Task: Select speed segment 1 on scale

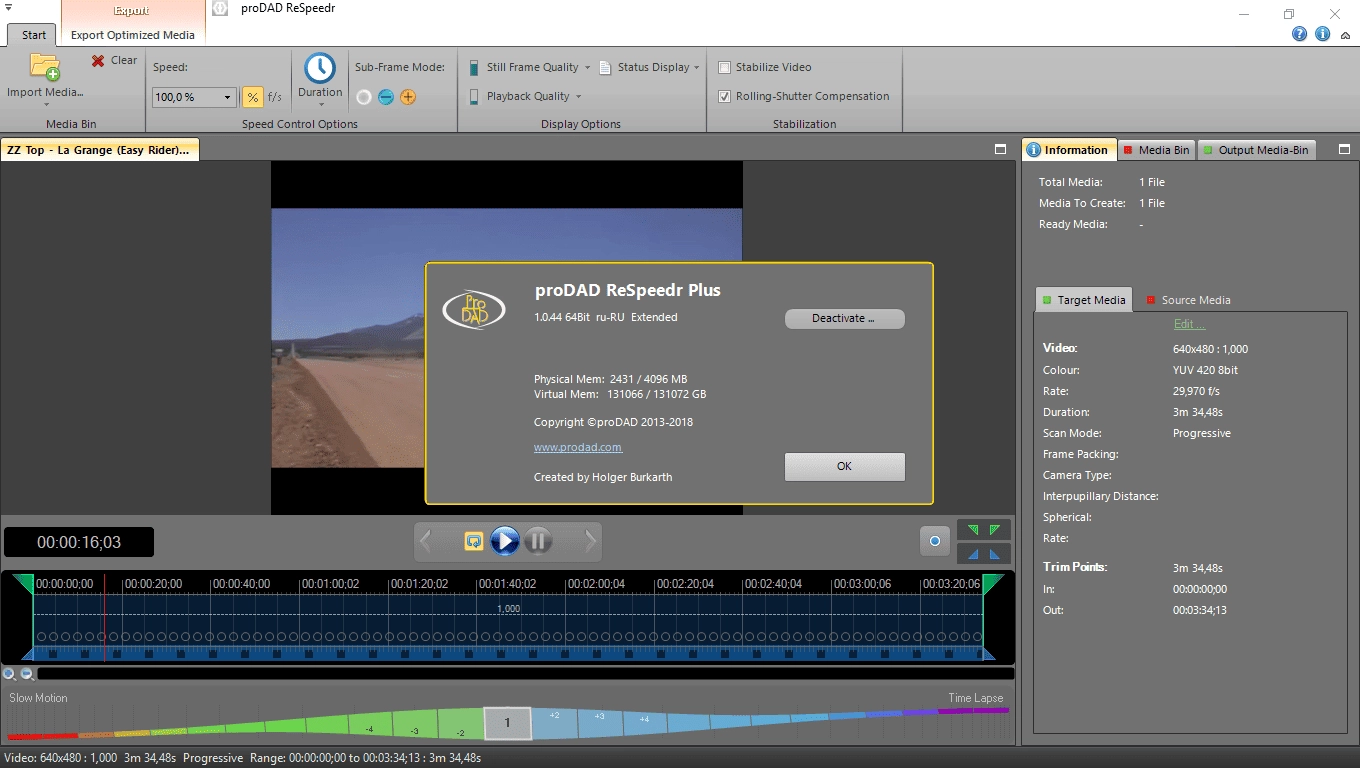Action: tap(507, 723)
